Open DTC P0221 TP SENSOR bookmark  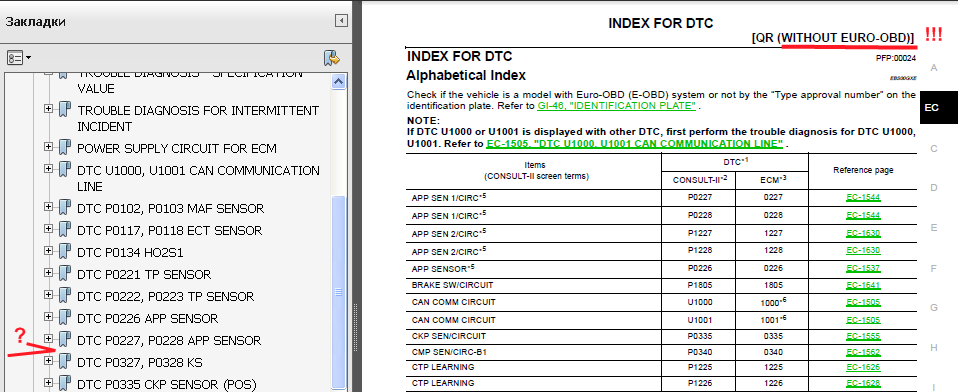(x=144, y=275)
